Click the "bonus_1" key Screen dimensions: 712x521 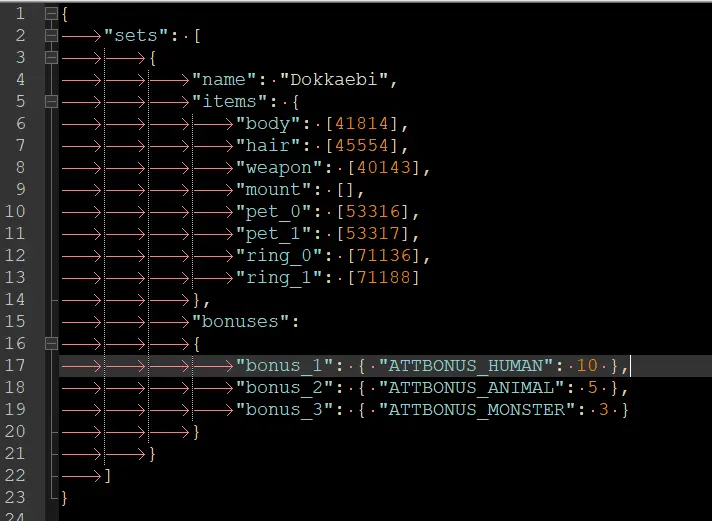(x=285, y=366)
